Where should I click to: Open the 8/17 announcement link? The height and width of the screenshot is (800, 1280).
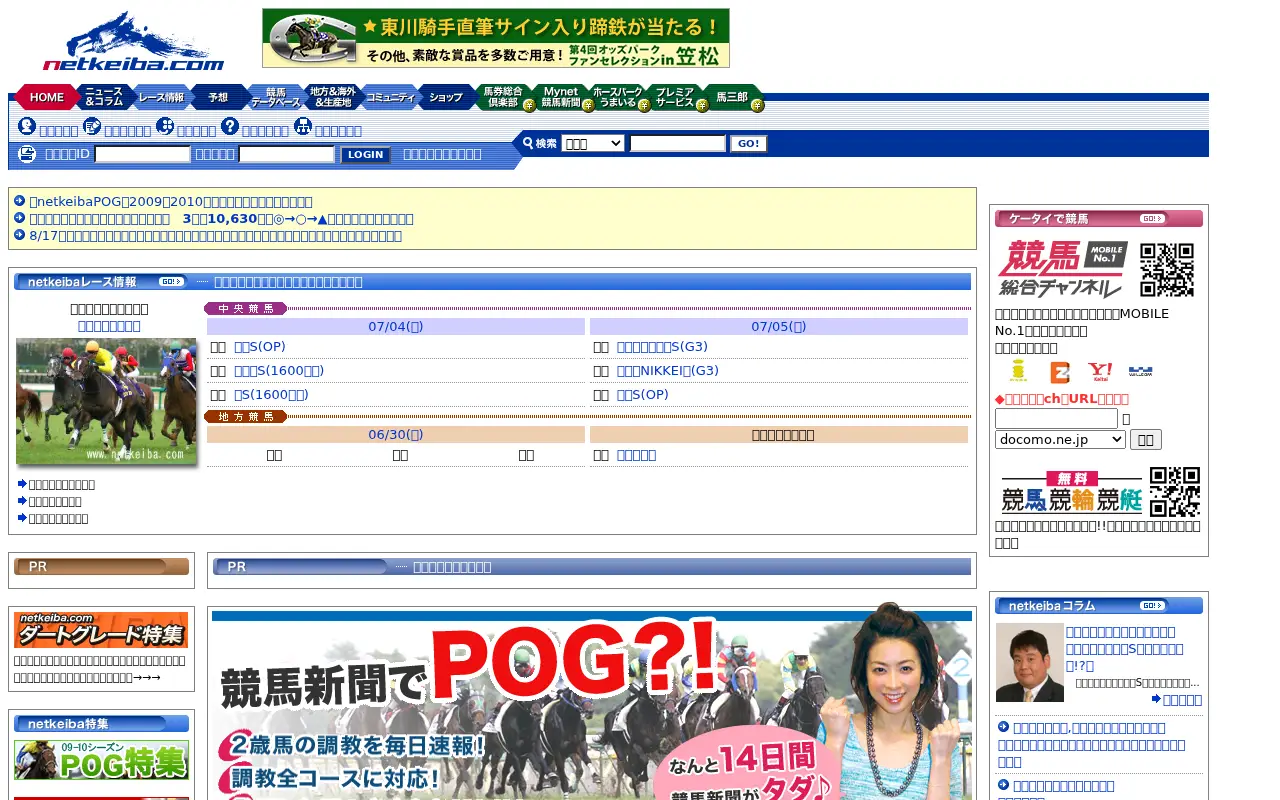(215, 236)
